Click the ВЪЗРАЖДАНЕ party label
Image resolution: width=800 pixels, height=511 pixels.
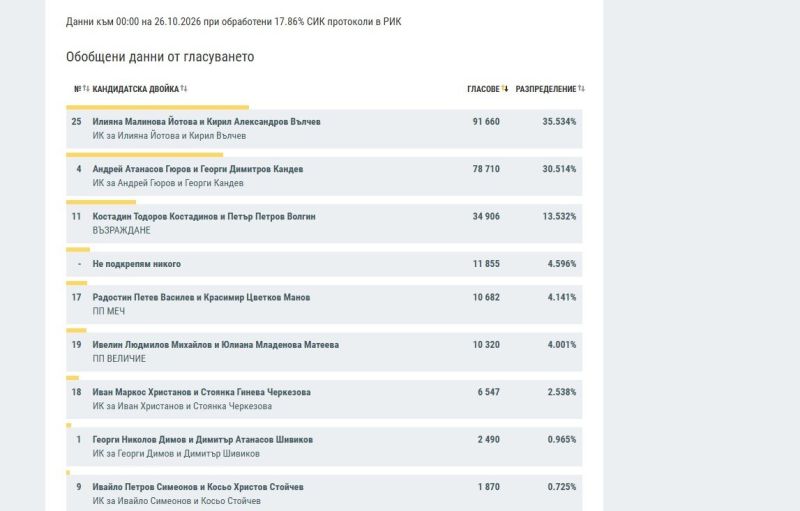(x=121, y=231)
